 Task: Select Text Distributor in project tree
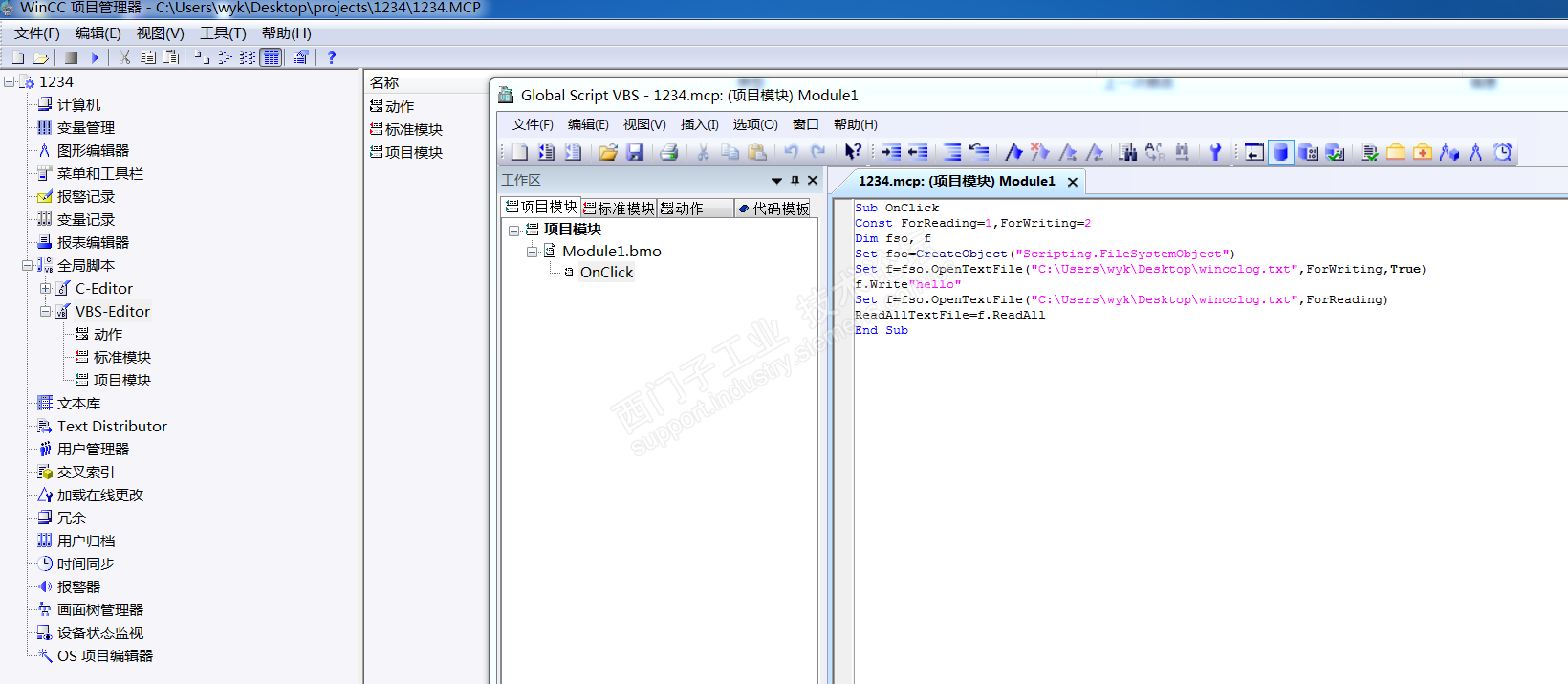tap(112, 427)
